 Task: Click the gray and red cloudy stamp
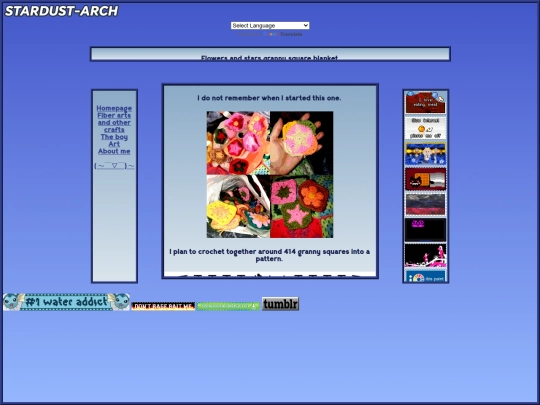425,205
